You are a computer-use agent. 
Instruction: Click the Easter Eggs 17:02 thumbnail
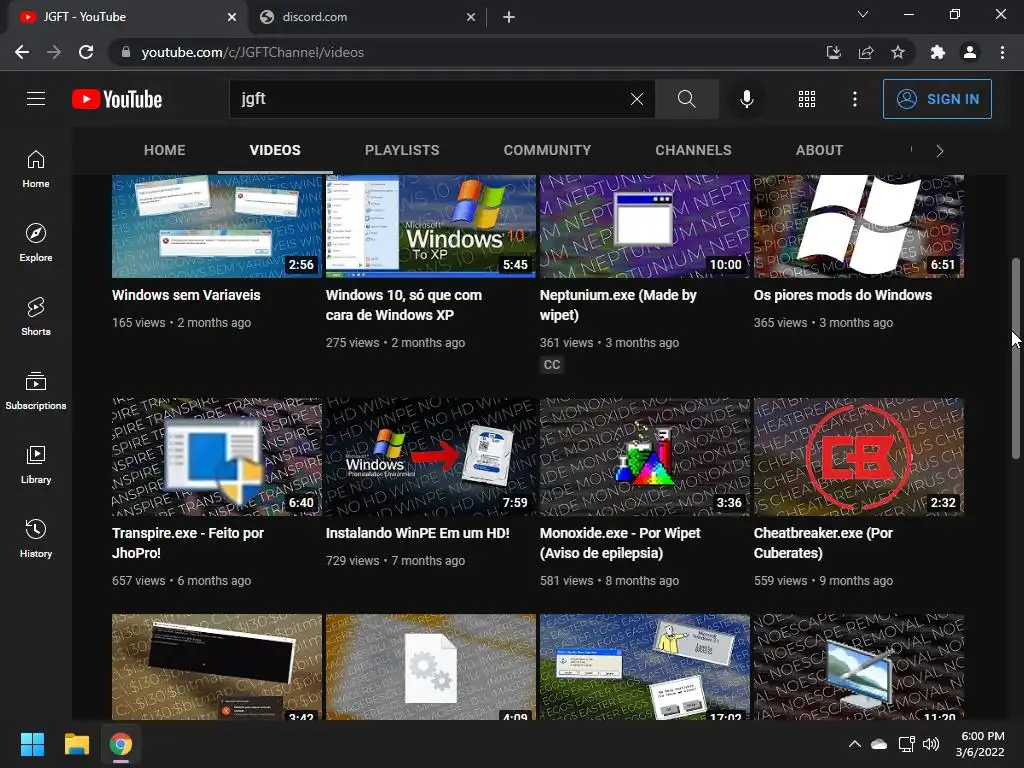coord(645,667)
